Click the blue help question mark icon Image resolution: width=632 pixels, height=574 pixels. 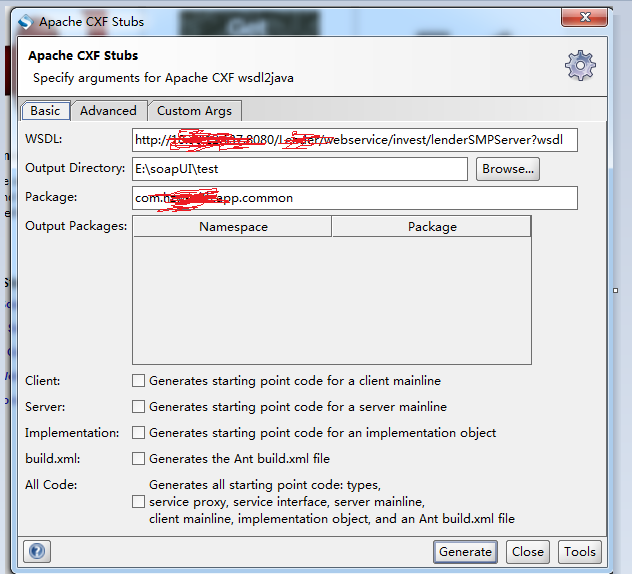(x=37, y=551)
